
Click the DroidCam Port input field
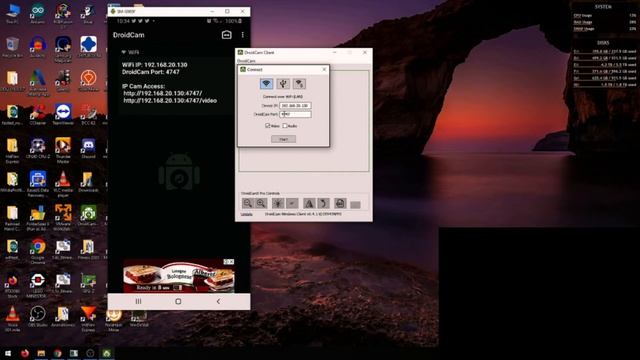point(295,114)
